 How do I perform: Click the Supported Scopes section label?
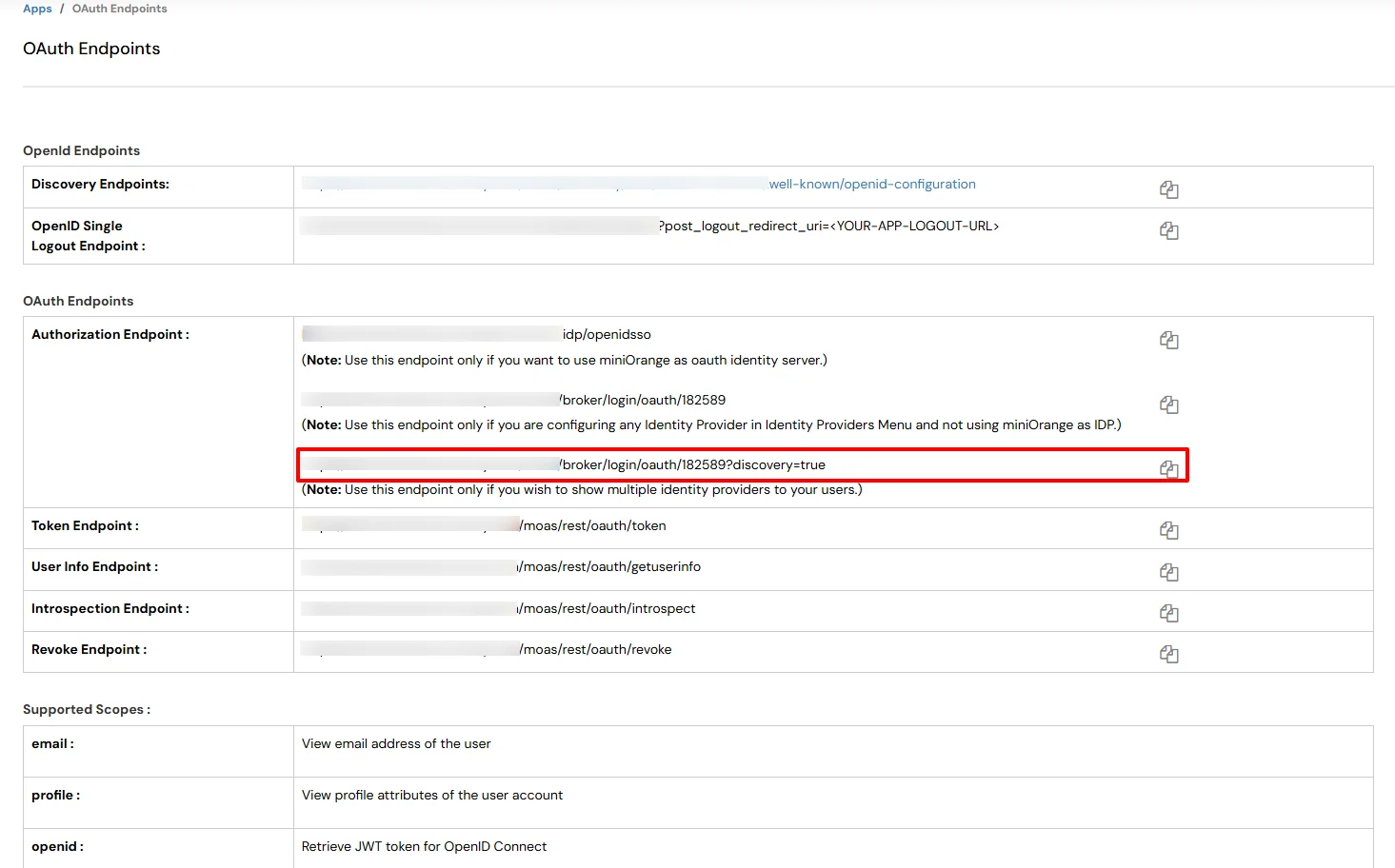pyautogui.click(x=87, y=709)
